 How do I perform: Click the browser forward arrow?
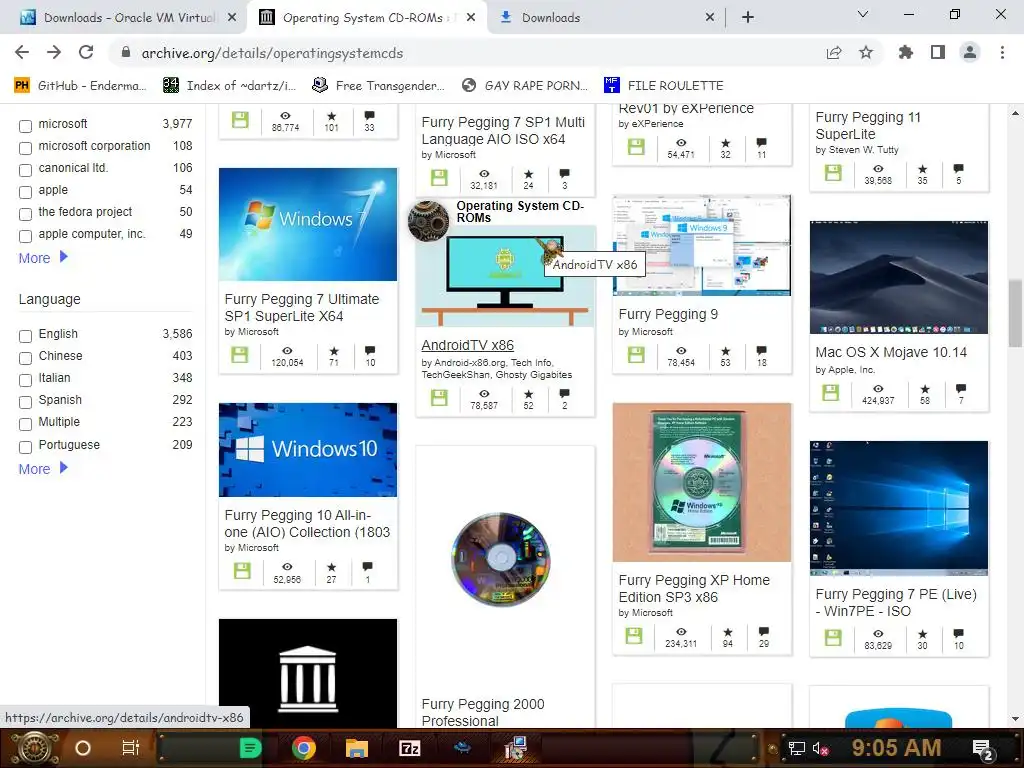coord(54,52)
